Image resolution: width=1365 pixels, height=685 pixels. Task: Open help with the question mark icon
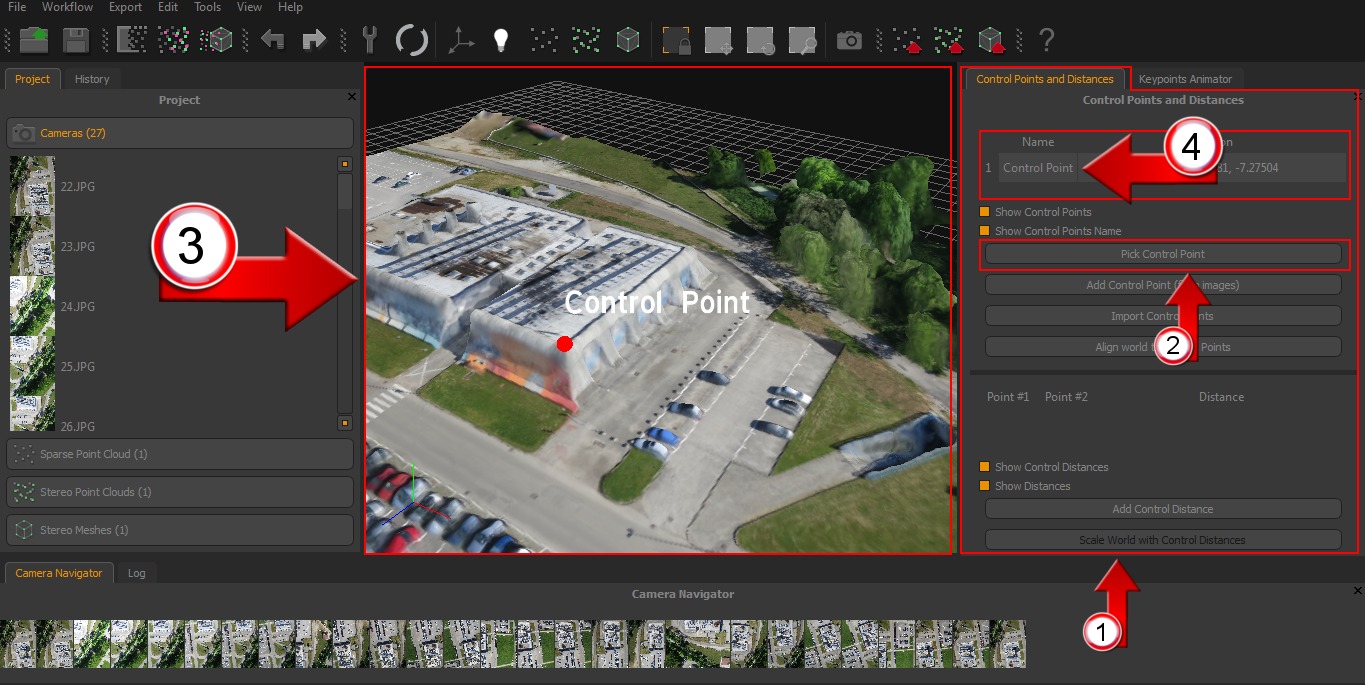1046,40
